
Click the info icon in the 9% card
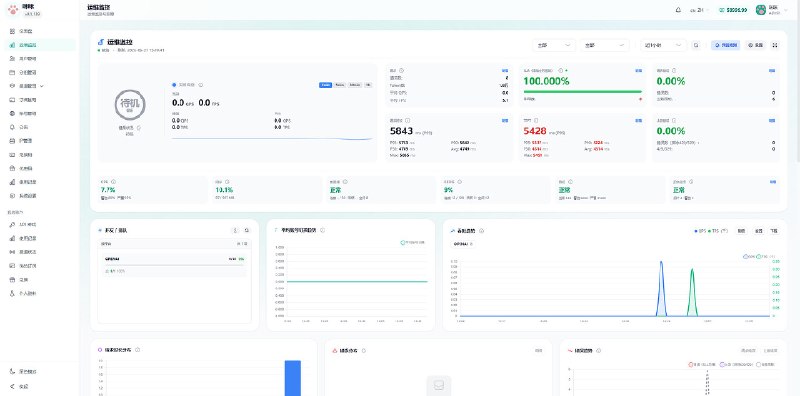click(x=459, y=182)
